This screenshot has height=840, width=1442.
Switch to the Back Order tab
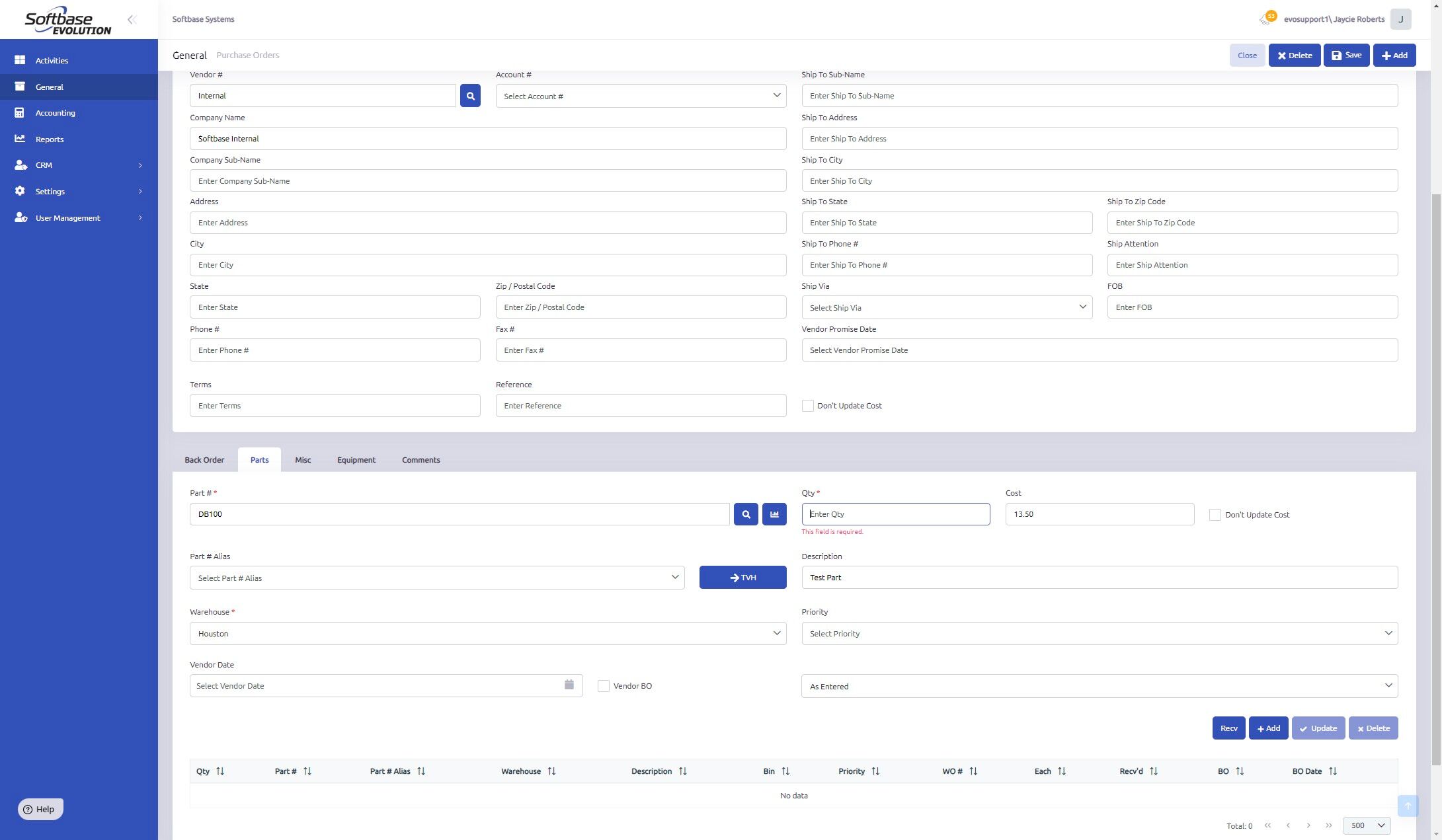pos(204,460)
